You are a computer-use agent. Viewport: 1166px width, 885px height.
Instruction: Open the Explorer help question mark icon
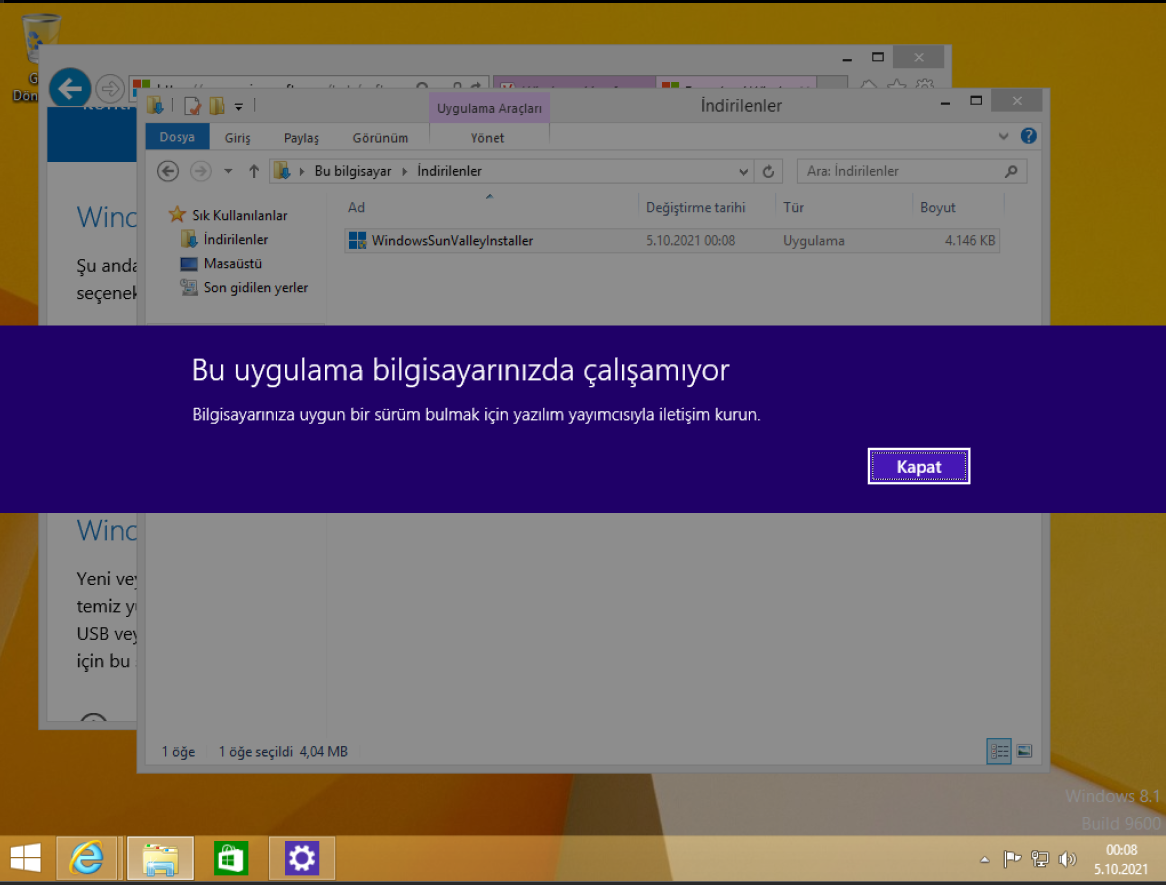click(x=1028, y=135)
